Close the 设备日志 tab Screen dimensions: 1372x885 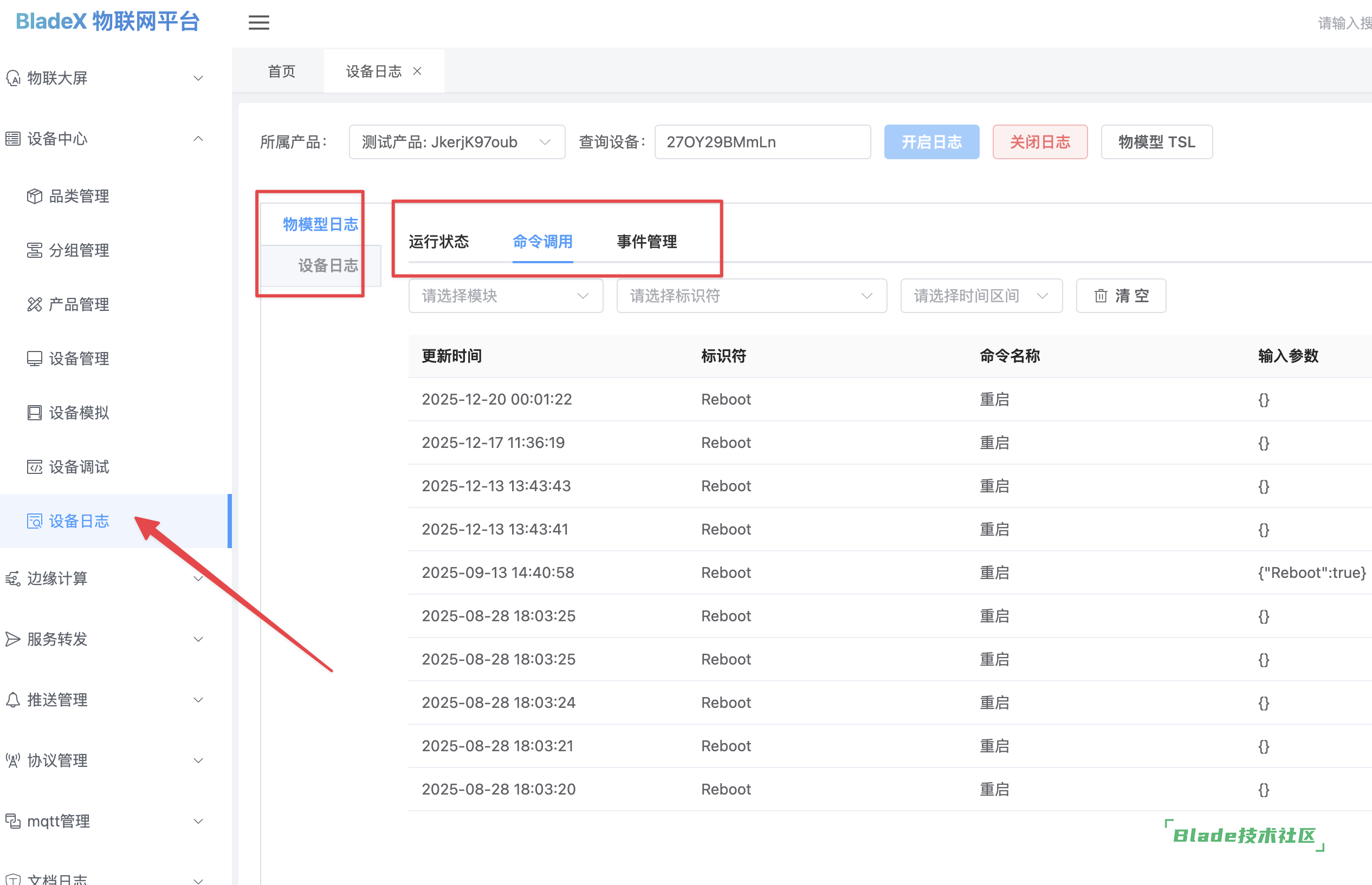[417, 71]
